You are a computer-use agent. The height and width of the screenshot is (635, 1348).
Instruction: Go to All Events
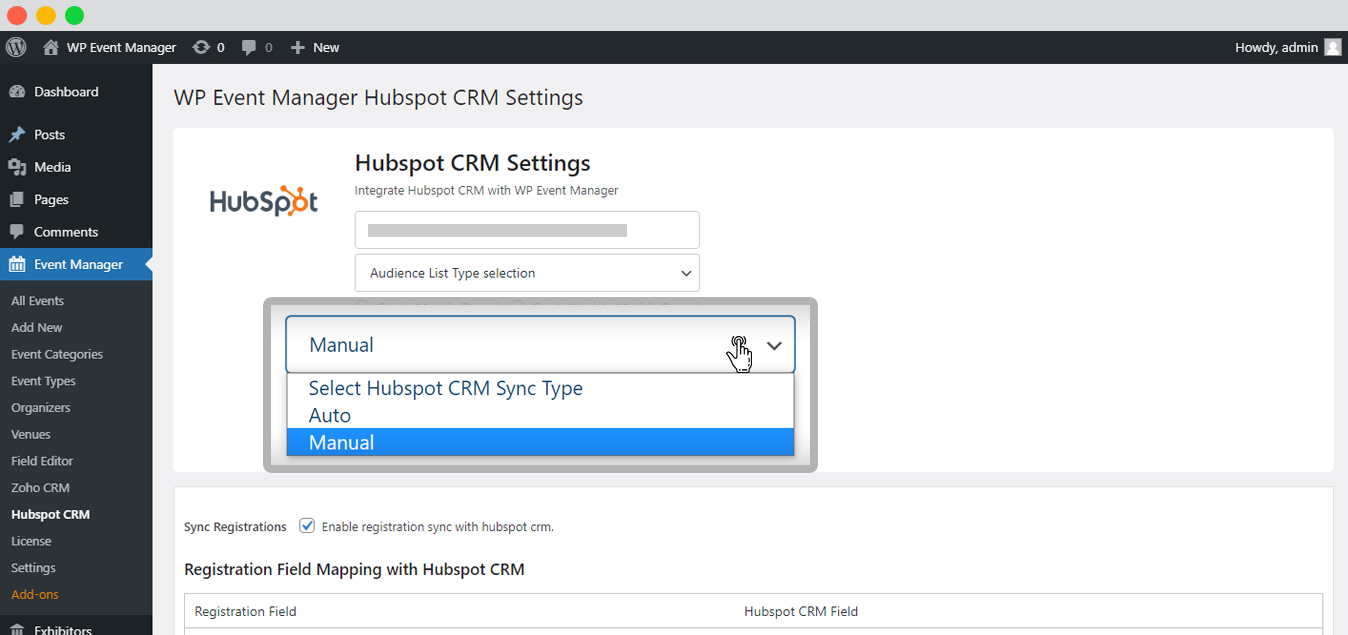pos(37,301)
